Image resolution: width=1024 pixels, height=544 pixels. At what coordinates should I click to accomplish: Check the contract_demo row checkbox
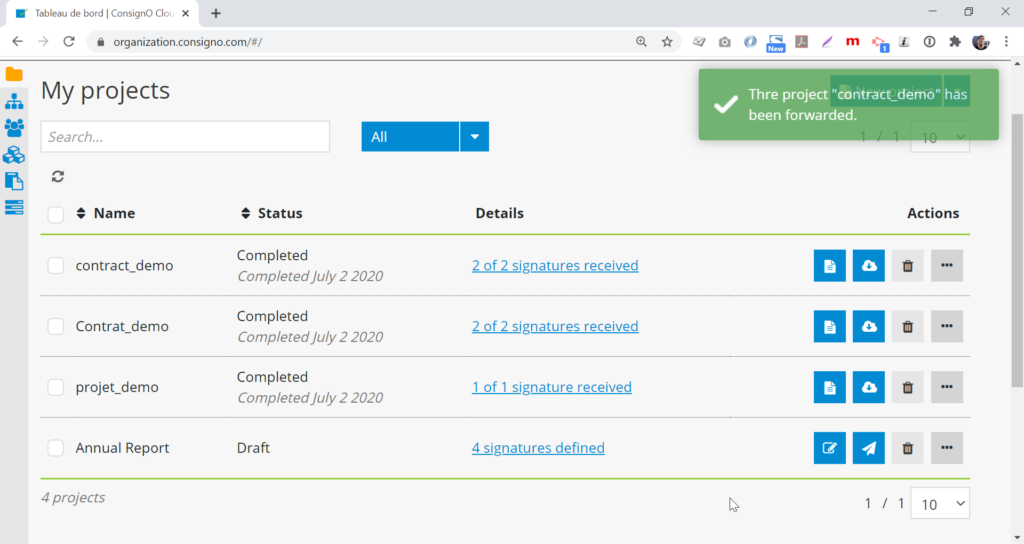(56, 266)
